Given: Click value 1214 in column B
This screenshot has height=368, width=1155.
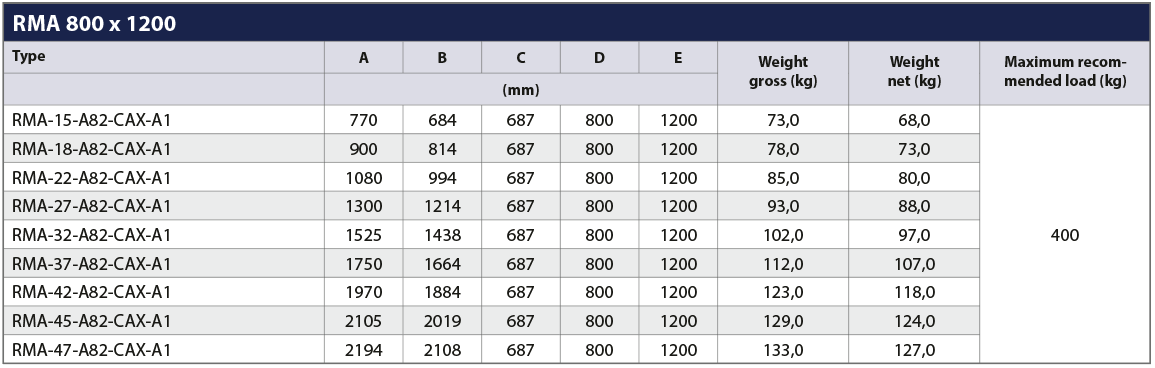Looking at the screenshot, I should click(x=442, y=207).
